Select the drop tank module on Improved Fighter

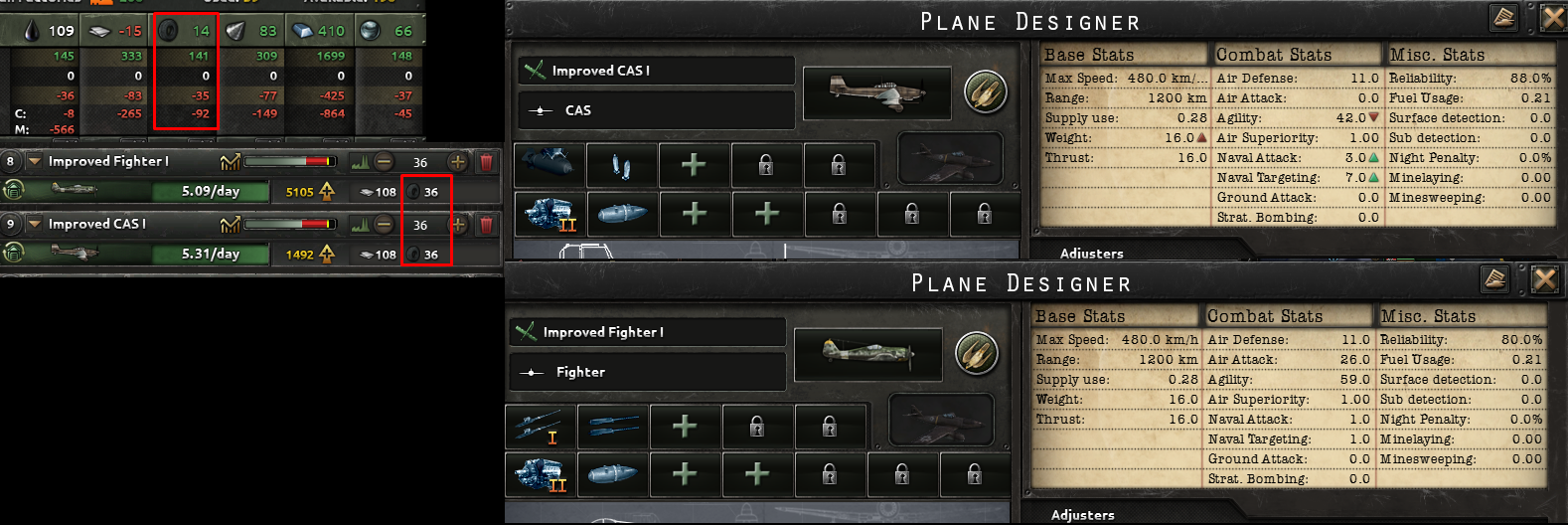[x=613, y=474]
